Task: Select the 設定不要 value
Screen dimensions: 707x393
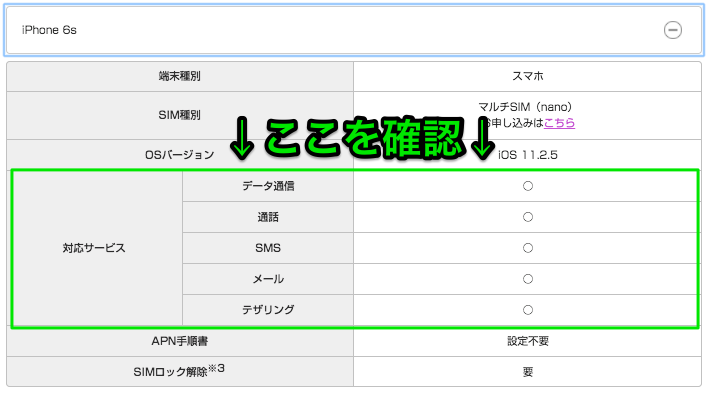Action: [x=528, y=341]
